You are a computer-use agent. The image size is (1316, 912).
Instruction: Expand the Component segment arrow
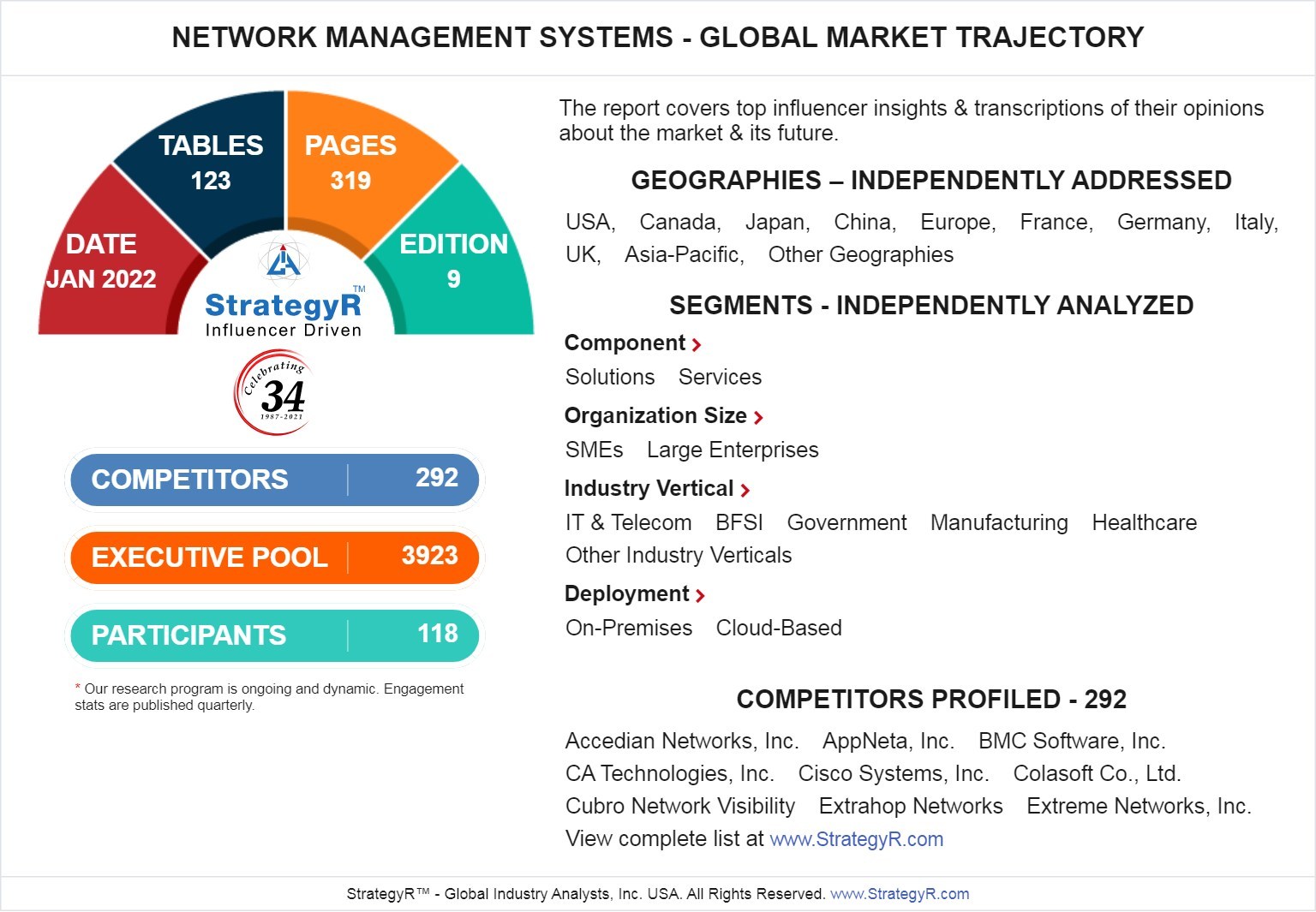coord(697,345)
